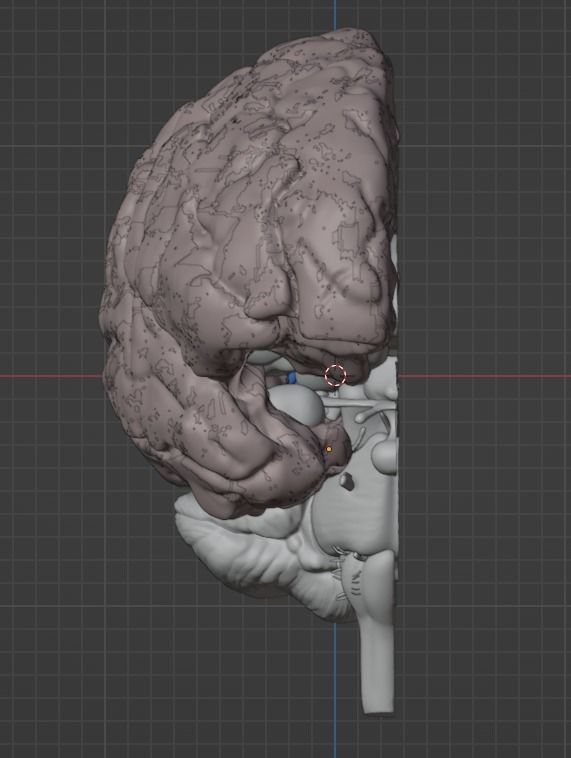Select the gray spinal cord stem
Screen dimensions: 571x758
point(378,667)
